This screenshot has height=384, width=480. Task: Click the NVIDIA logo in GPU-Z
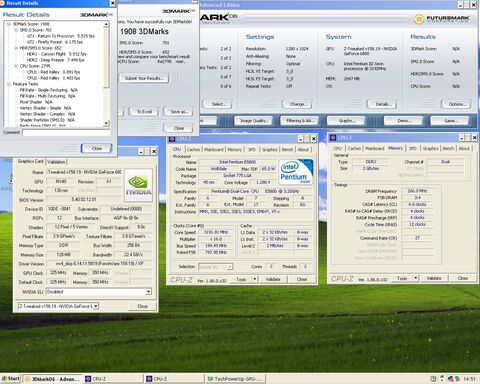[x=138, y=185]
